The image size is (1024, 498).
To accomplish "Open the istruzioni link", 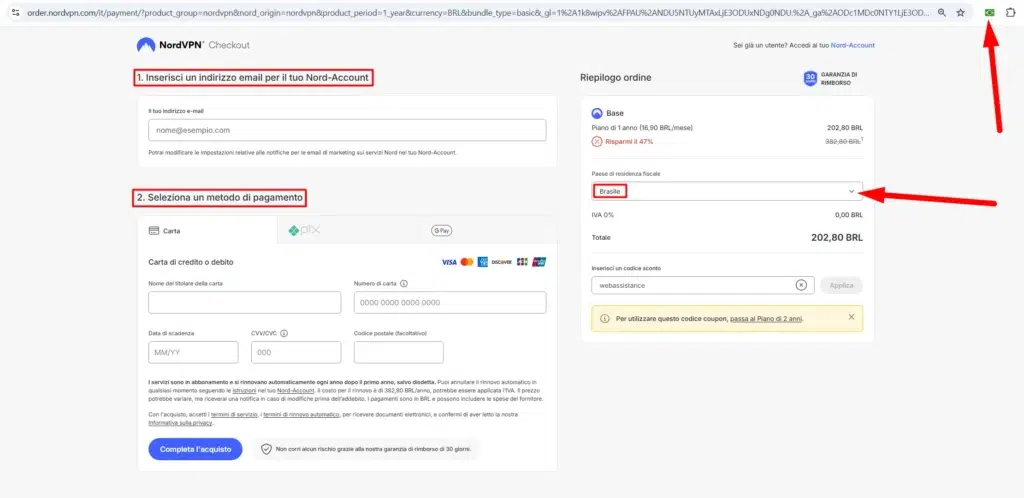I will (243, 390).
